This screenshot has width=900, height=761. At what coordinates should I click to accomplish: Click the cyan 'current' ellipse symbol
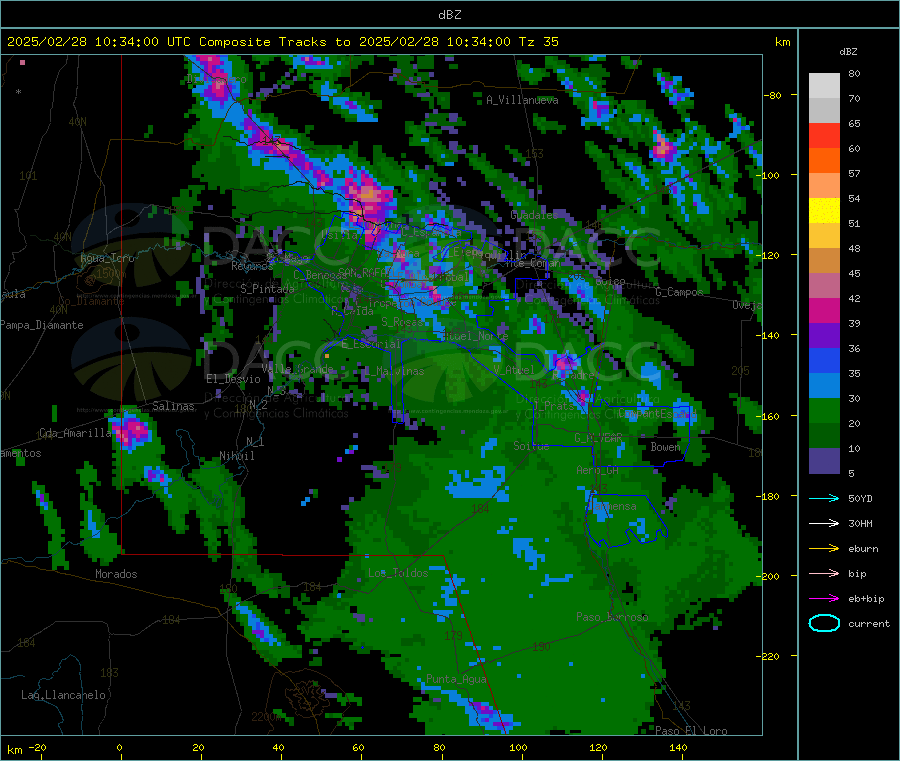[824, 623]
